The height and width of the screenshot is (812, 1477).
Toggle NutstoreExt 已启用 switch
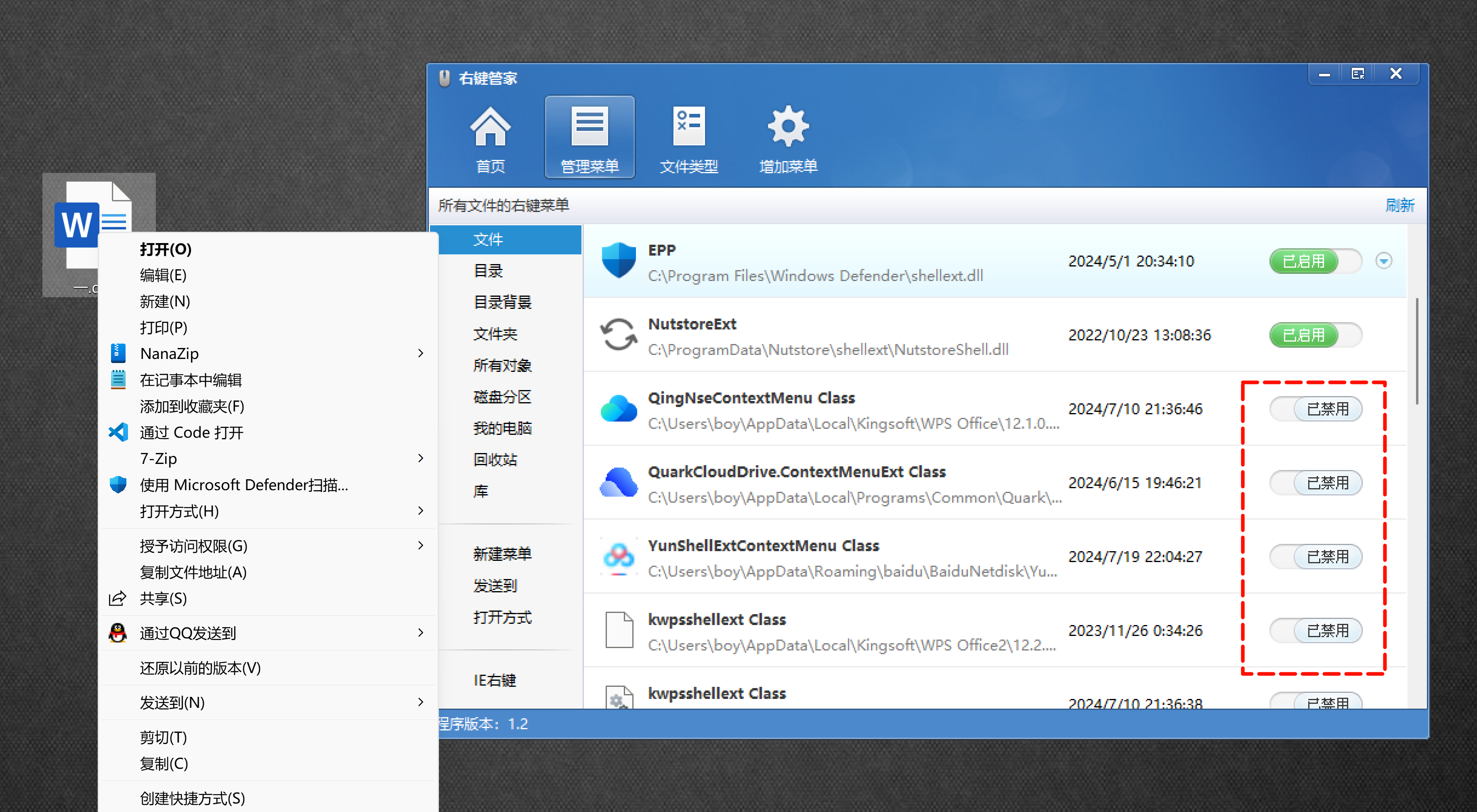click(x=1315, y=335)
